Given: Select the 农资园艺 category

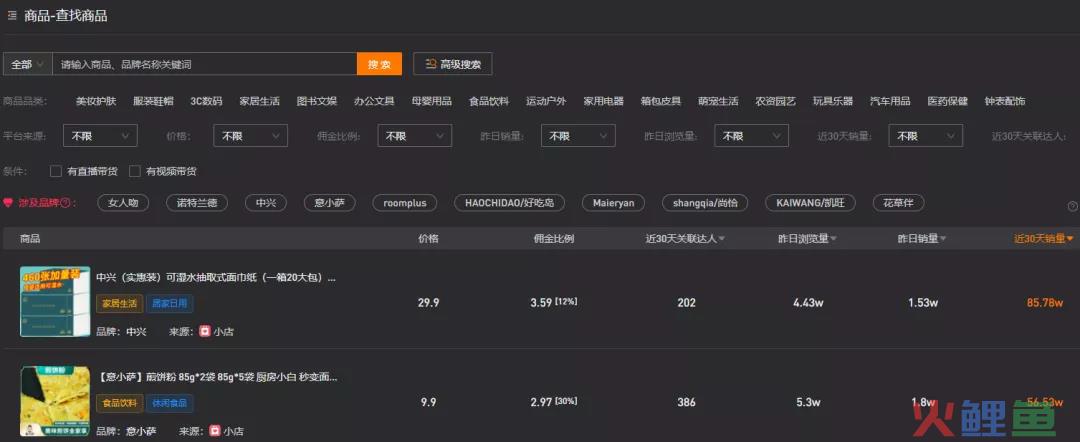Looking at the screenshot, I should [775, 101].
